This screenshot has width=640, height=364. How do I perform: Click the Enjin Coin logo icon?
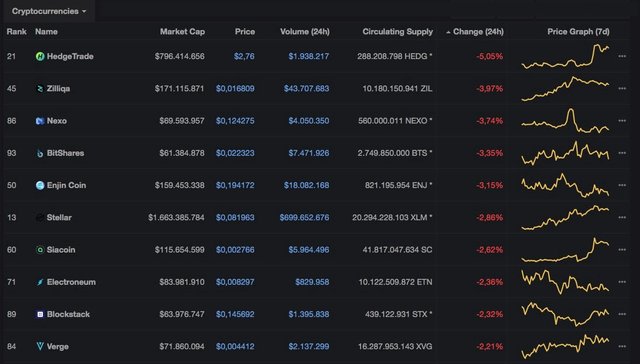point(40,185)
